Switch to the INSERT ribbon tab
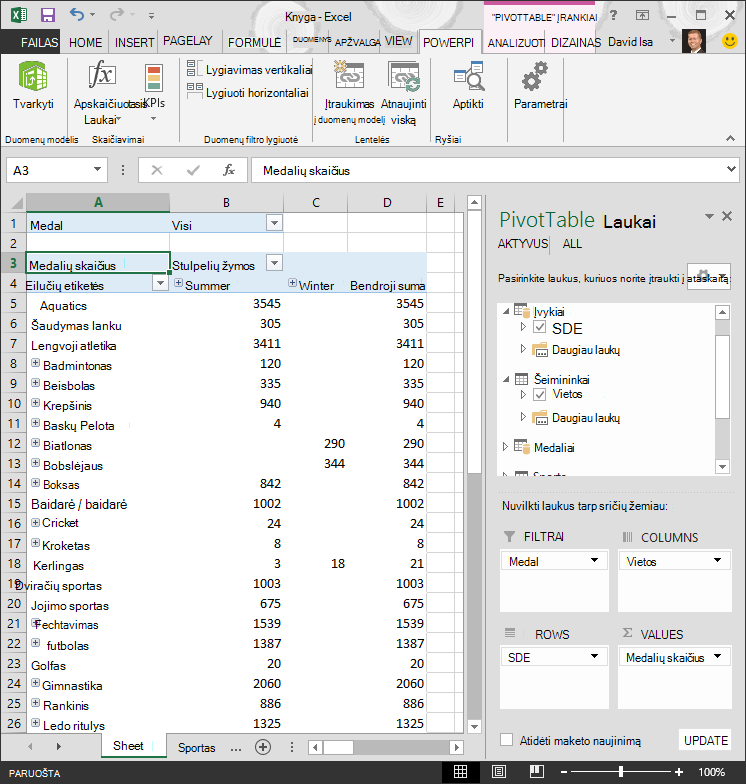Viewport: 746px width, 784px height. coord(134,42)
